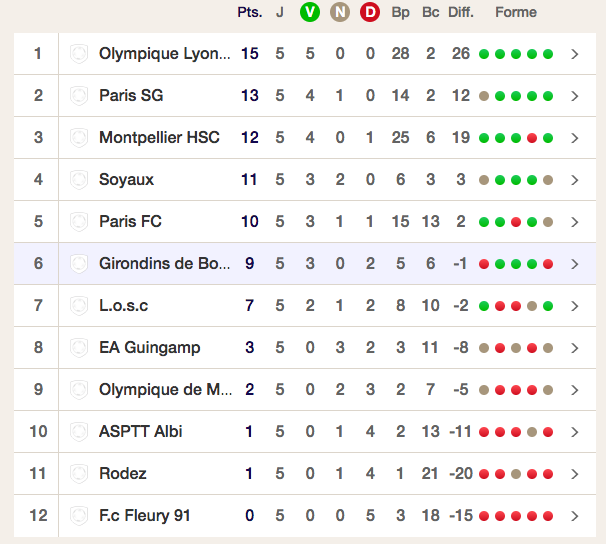Screen dimensions: 606x544
Task: Open the EA Guingamp team name
Action: (x=150, y=348)
